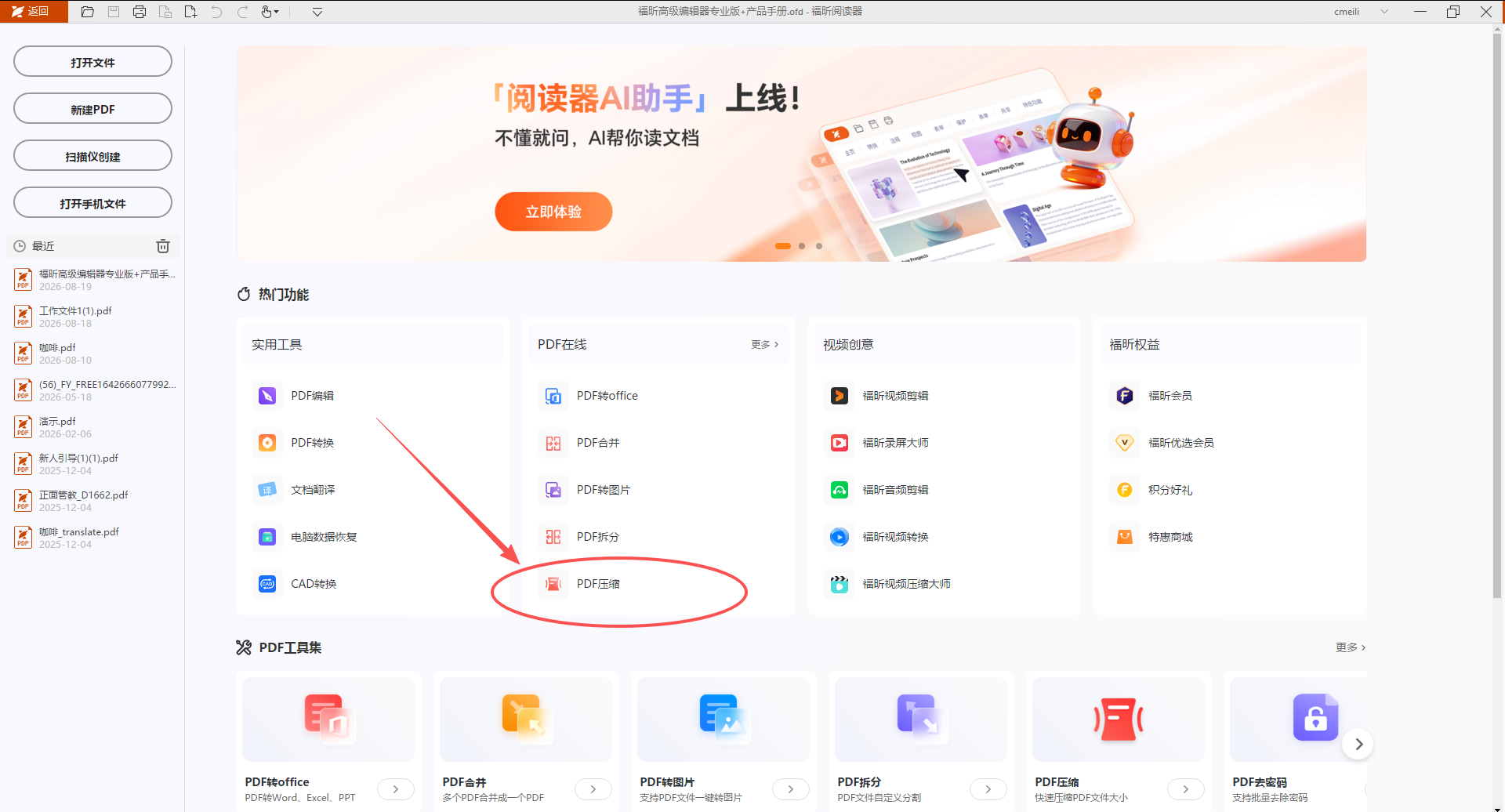This screenshot has height=812, width=1505.
Task: Open recent file 咖啡.pdf
Action: (95, 353)
